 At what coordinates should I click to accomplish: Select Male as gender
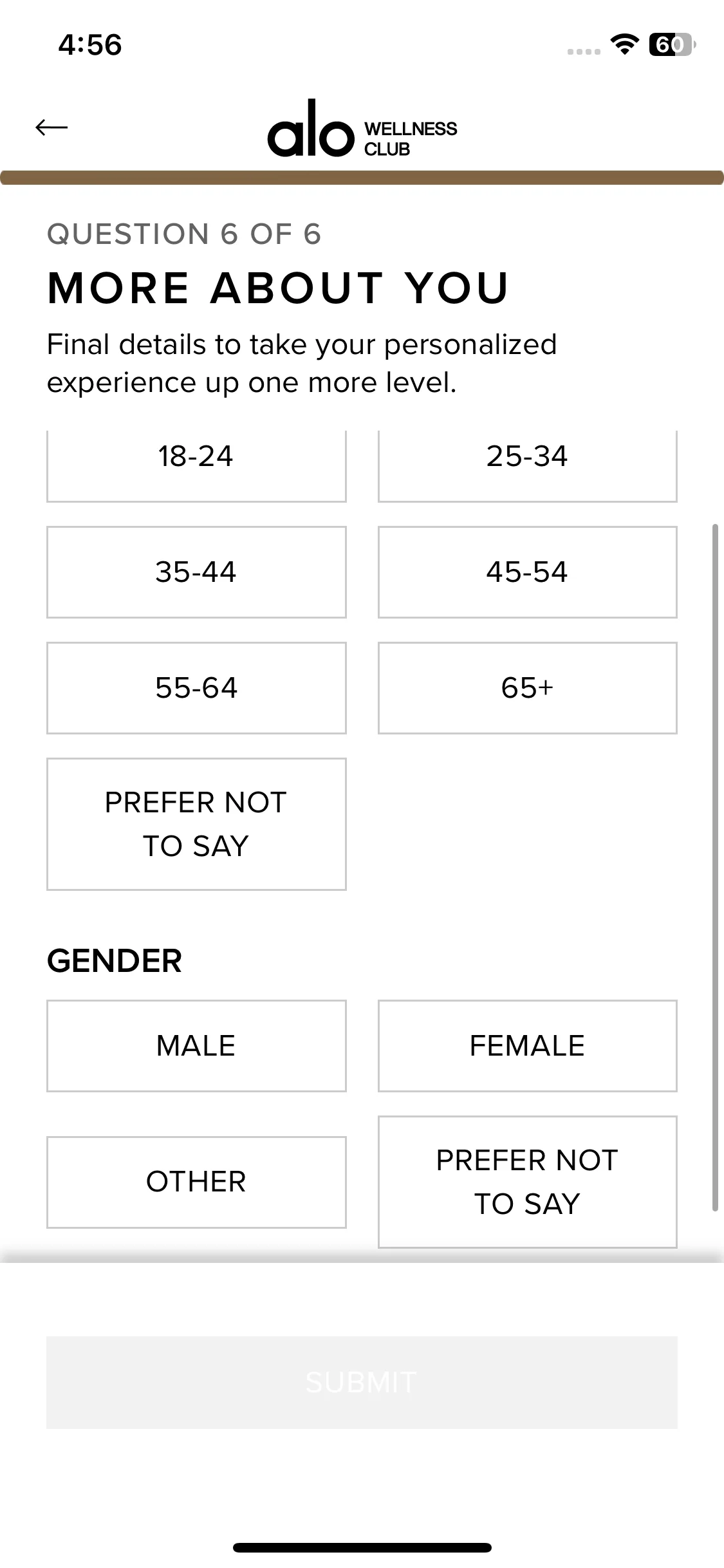click(196, 1046)
